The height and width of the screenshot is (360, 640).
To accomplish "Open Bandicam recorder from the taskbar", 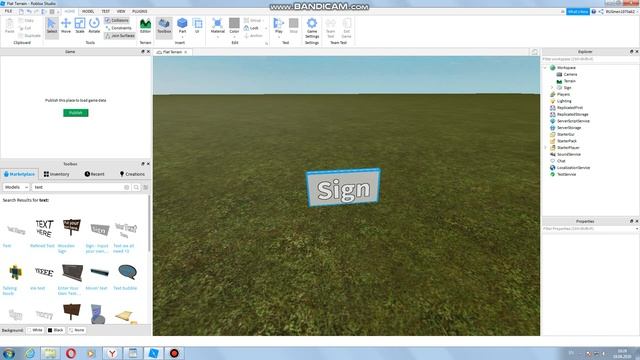I will coord(174,353).
